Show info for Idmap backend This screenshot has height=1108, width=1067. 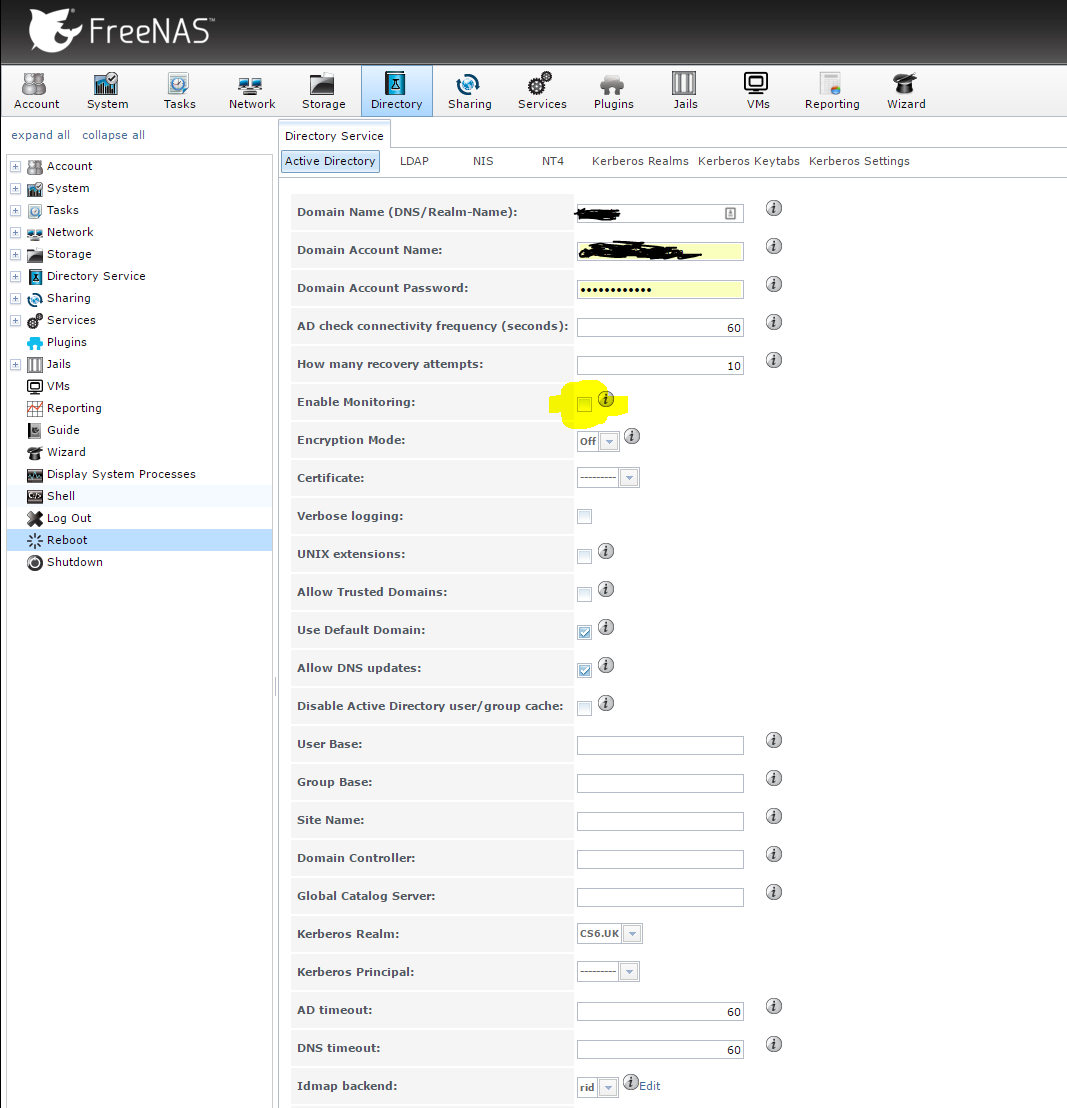(x=630, y=1082)
